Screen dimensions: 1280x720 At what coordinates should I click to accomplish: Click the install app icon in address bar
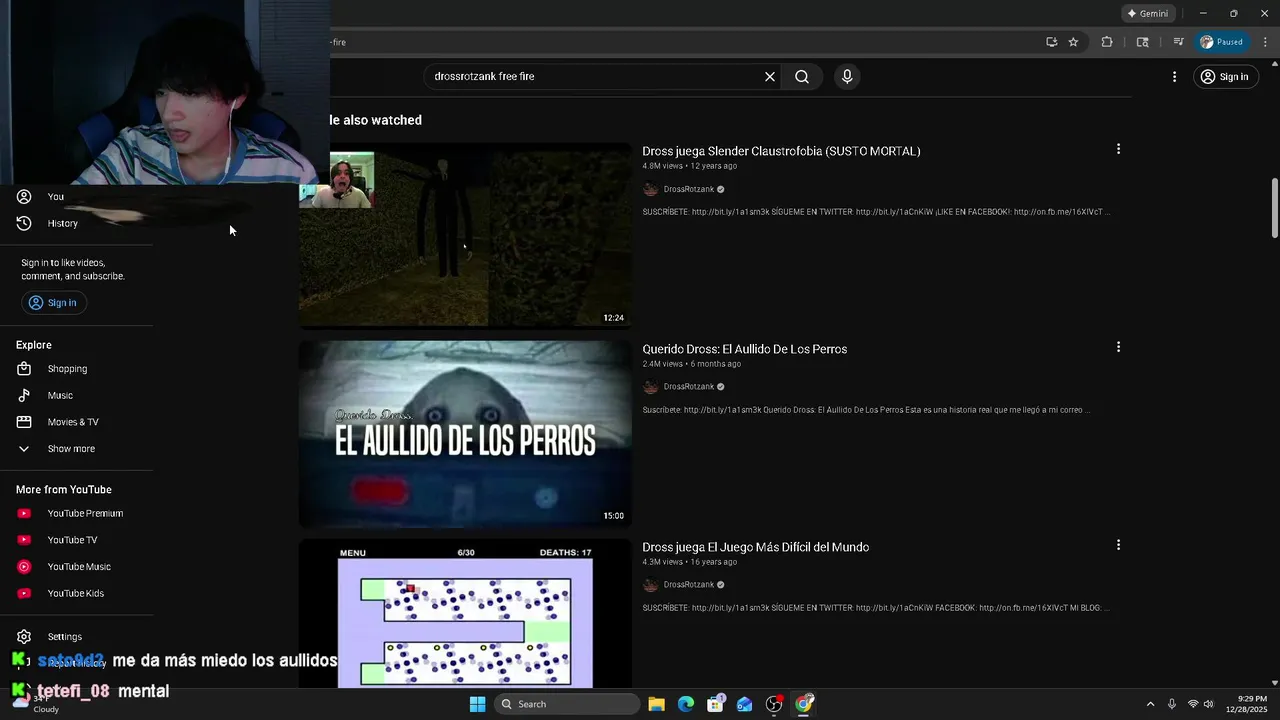coord(1051,42)
